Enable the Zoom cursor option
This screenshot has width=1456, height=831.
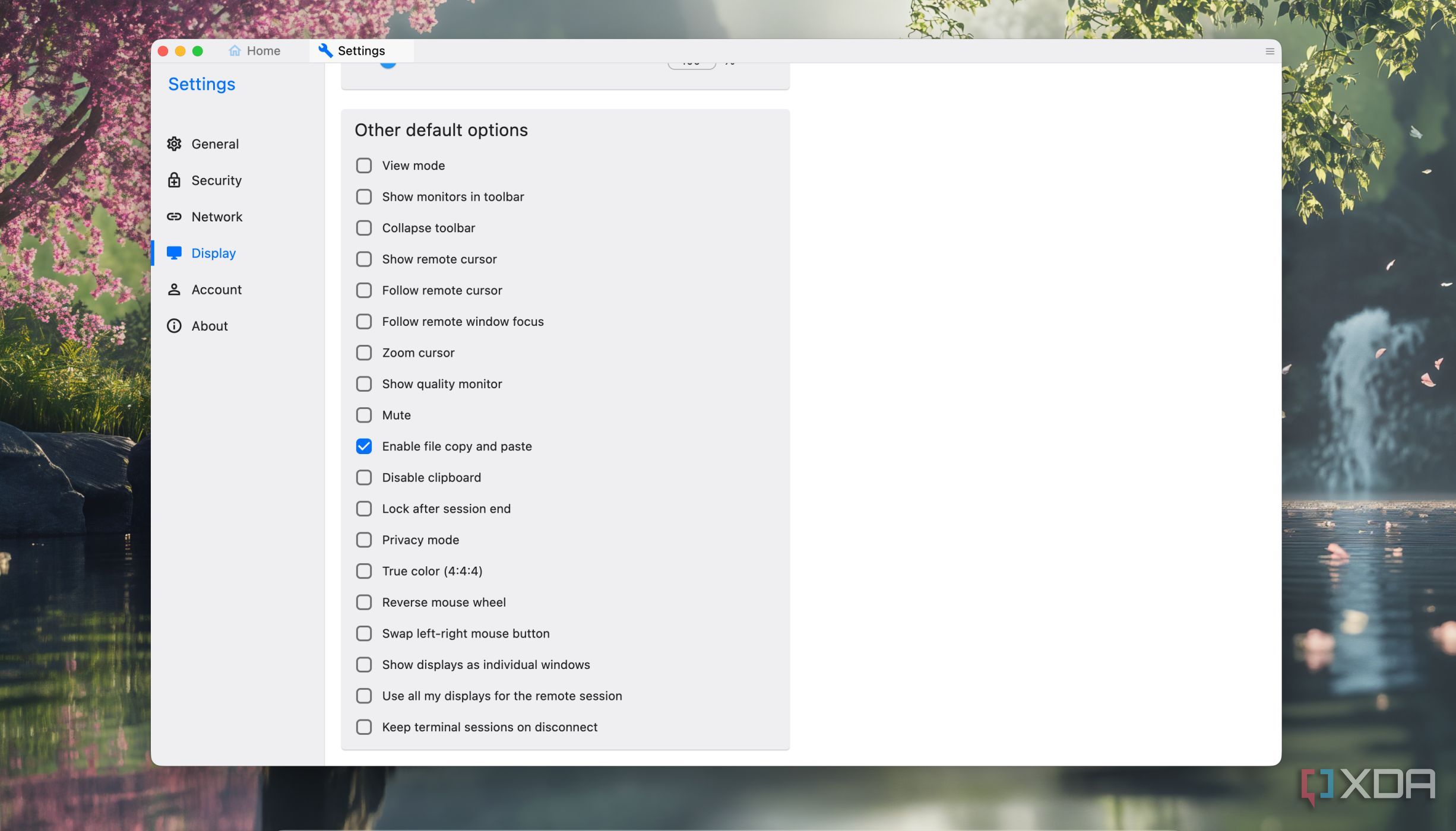pyautogui.click(x=364, y=353)
